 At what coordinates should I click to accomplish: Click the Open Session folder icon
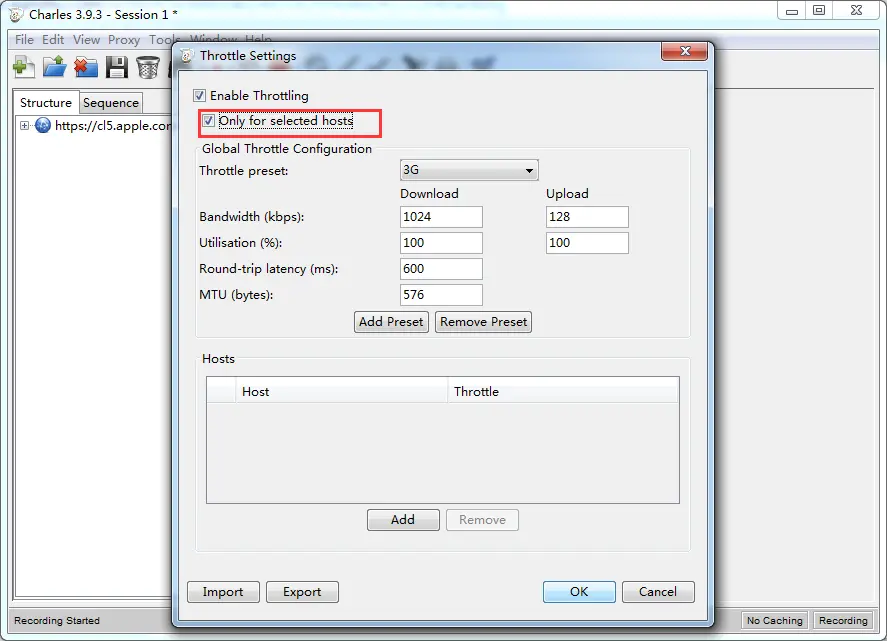pos(55,67)
